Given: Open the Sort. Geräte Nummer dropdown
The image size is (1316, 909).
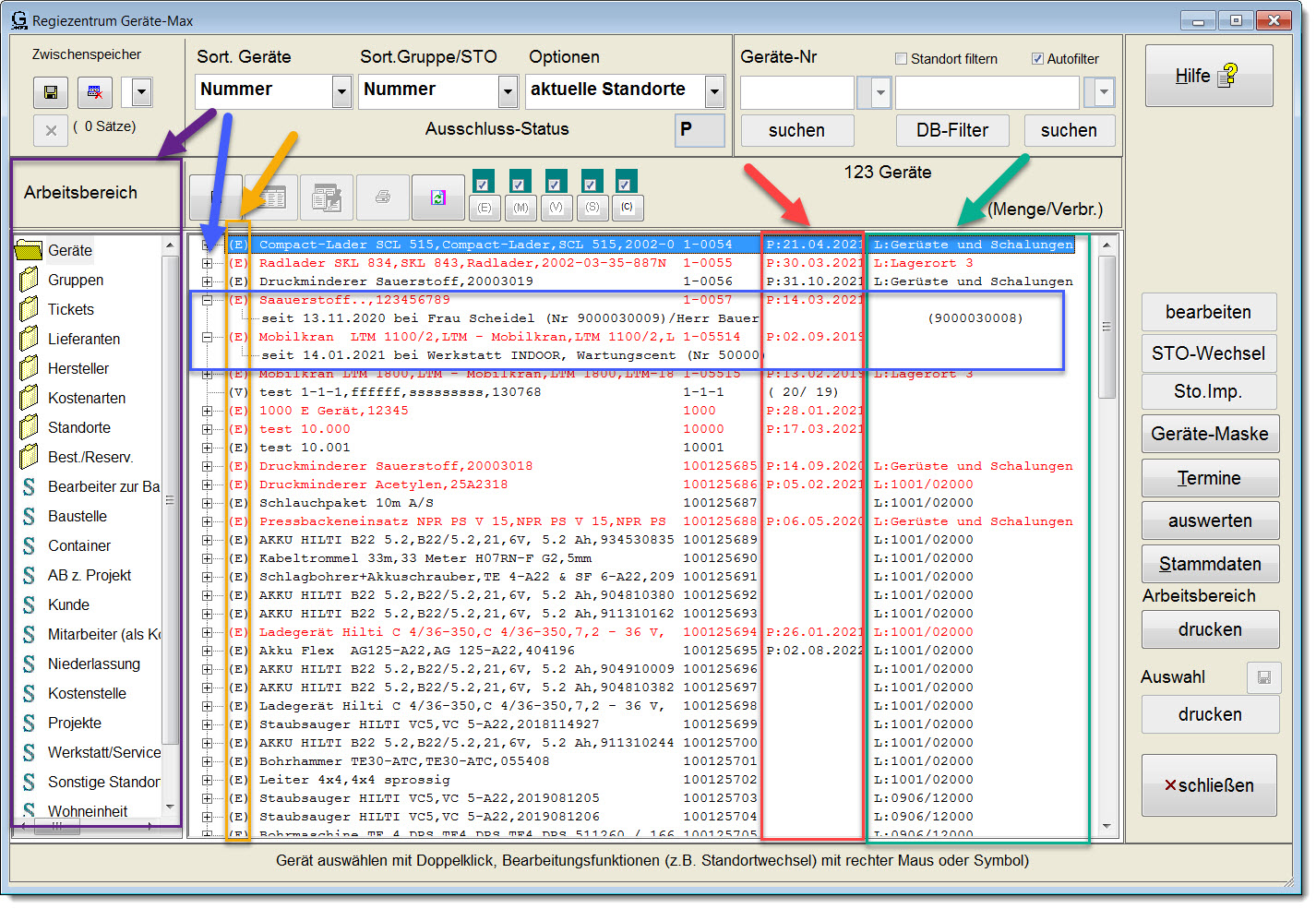Looking at the screenshot, I should click(341, 91).
